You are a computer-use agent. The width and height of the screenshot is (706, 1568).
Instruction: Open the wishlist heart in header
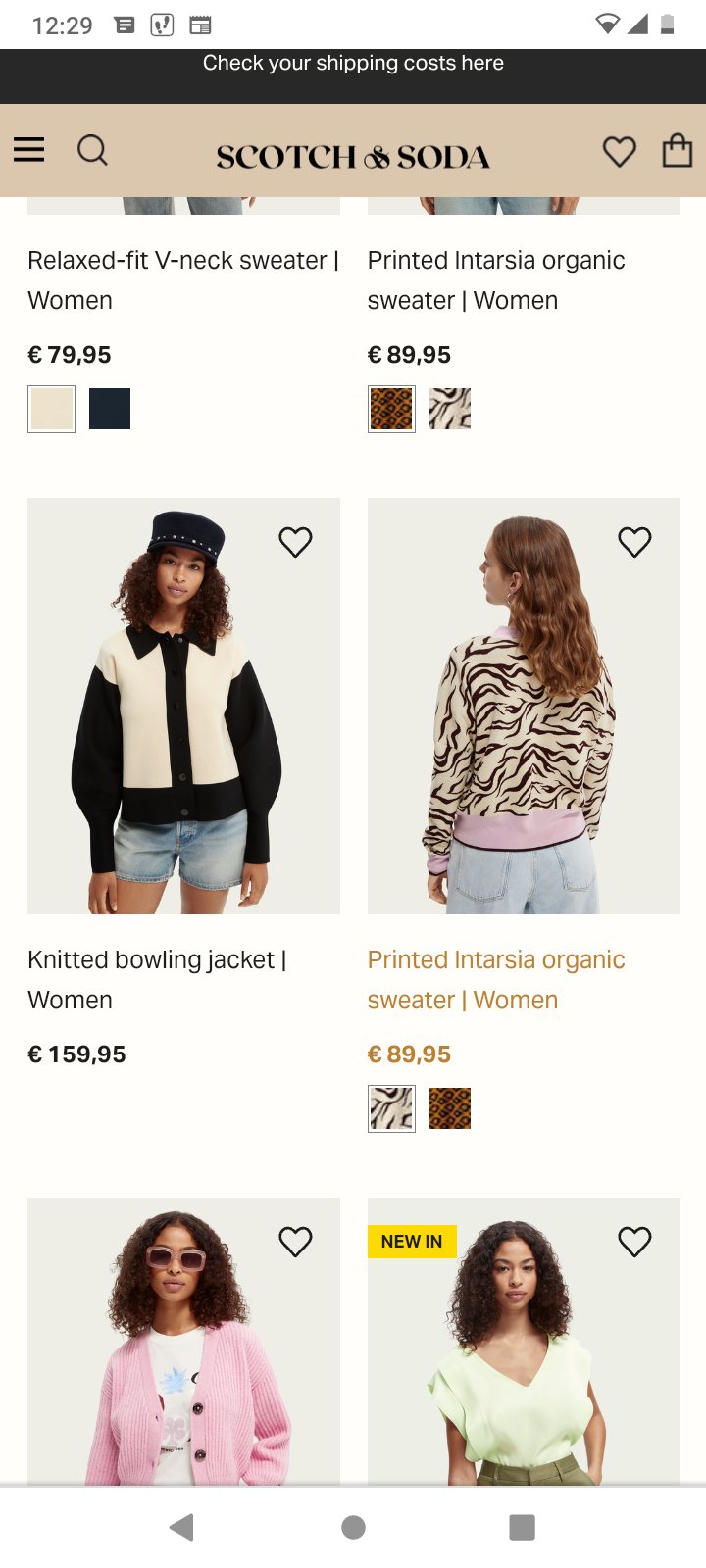tap(619, 152)
